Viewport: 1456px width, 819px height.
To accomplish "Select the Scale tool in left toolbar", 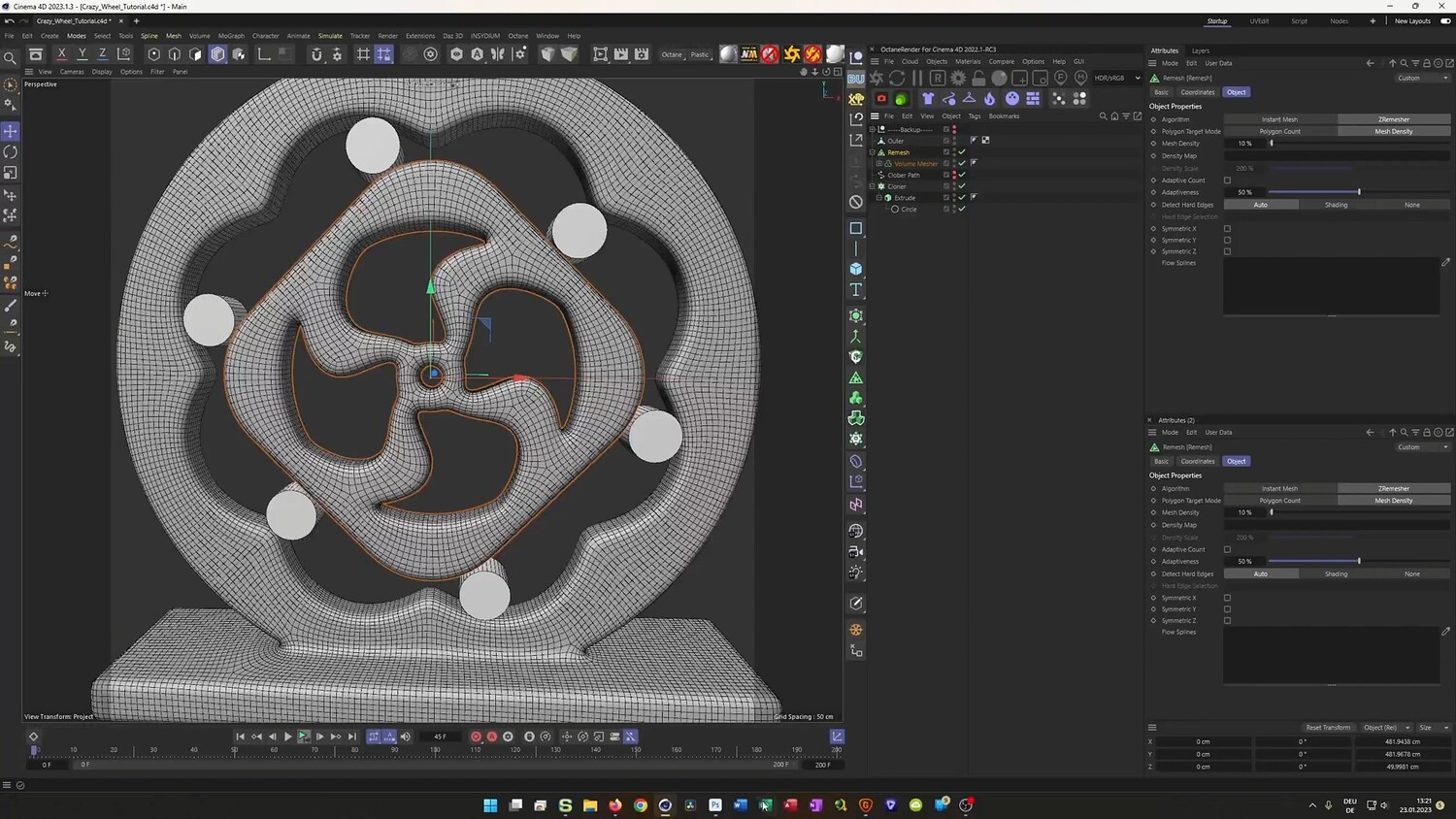I will 11,173.
